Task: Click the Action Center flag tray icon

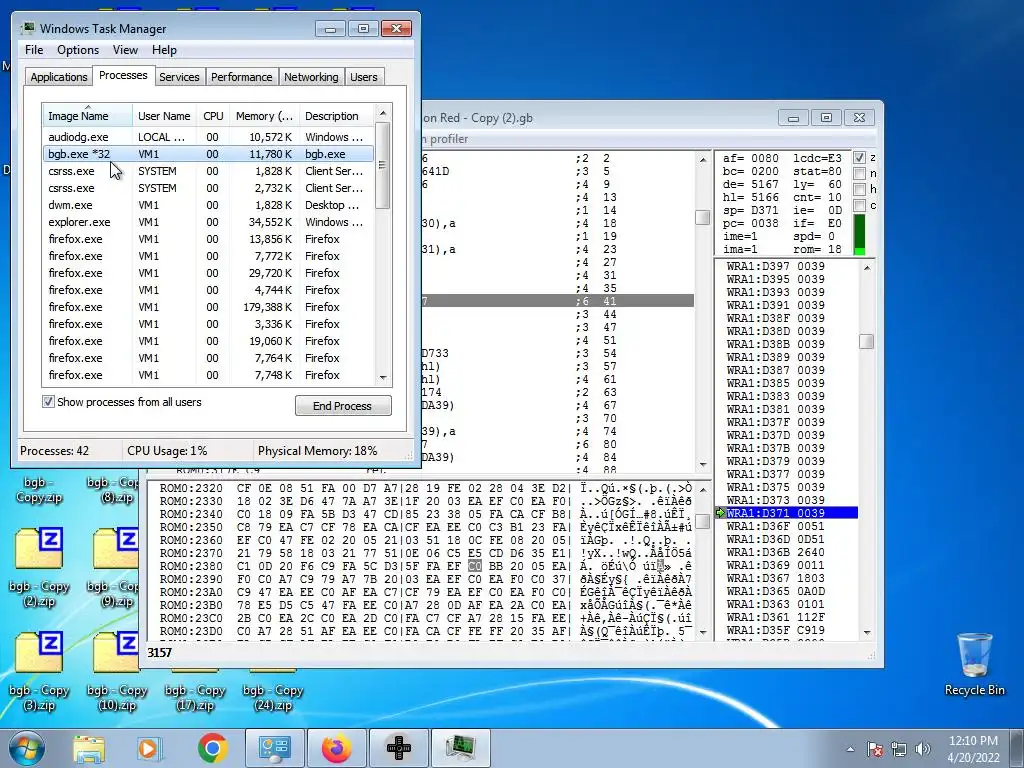Action: (874, 749)
